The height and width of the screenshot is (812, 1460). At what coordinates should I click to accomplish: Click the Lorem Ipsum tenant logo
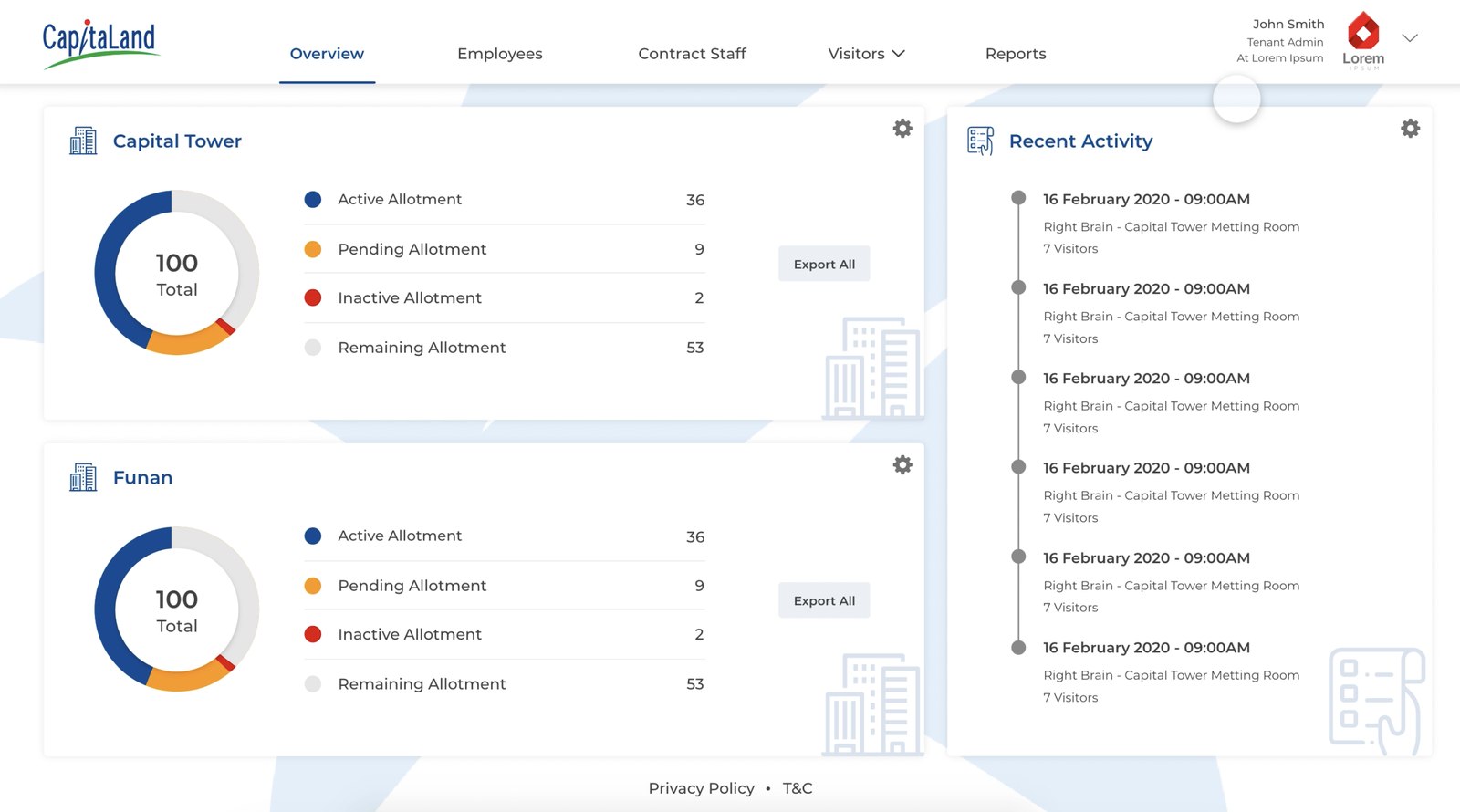pyautogui.click(x=1363, y=40)
